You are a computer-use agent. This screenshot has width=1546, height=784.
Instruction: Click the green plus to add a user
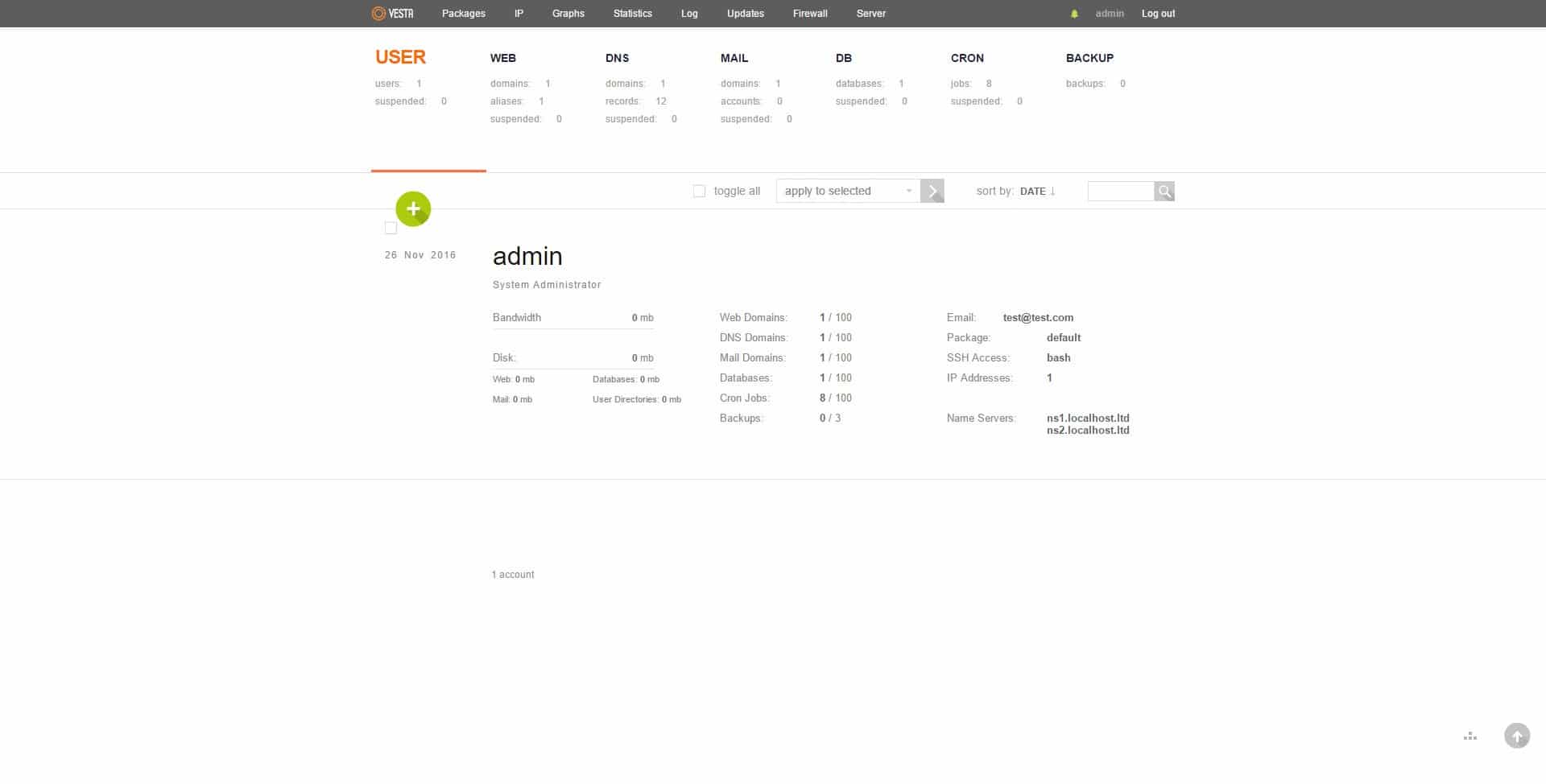(x=413, y=208)
